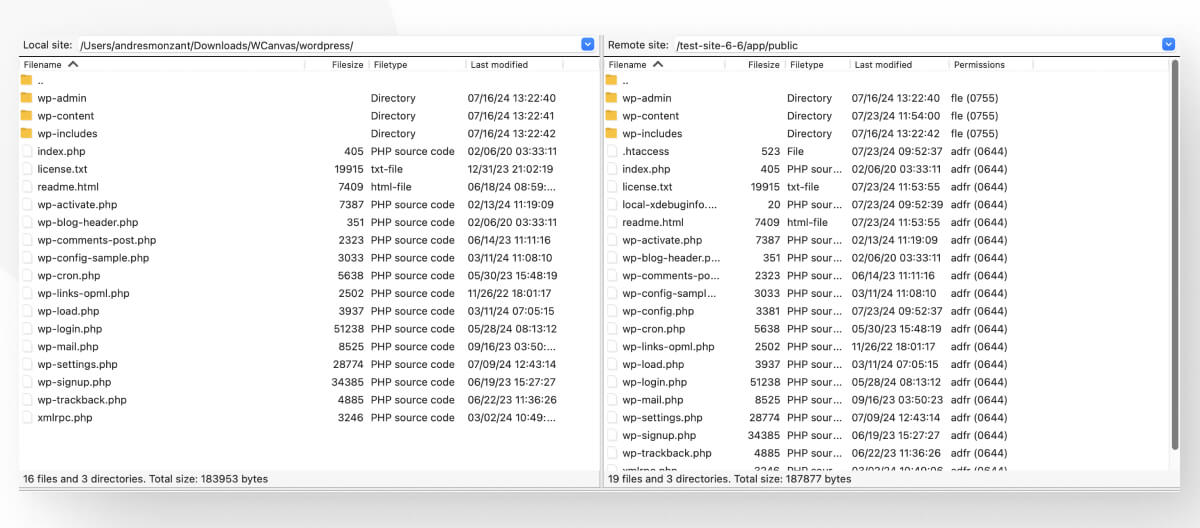
Task: Open the Remote site path dropdown
Action: point(1168,45)
